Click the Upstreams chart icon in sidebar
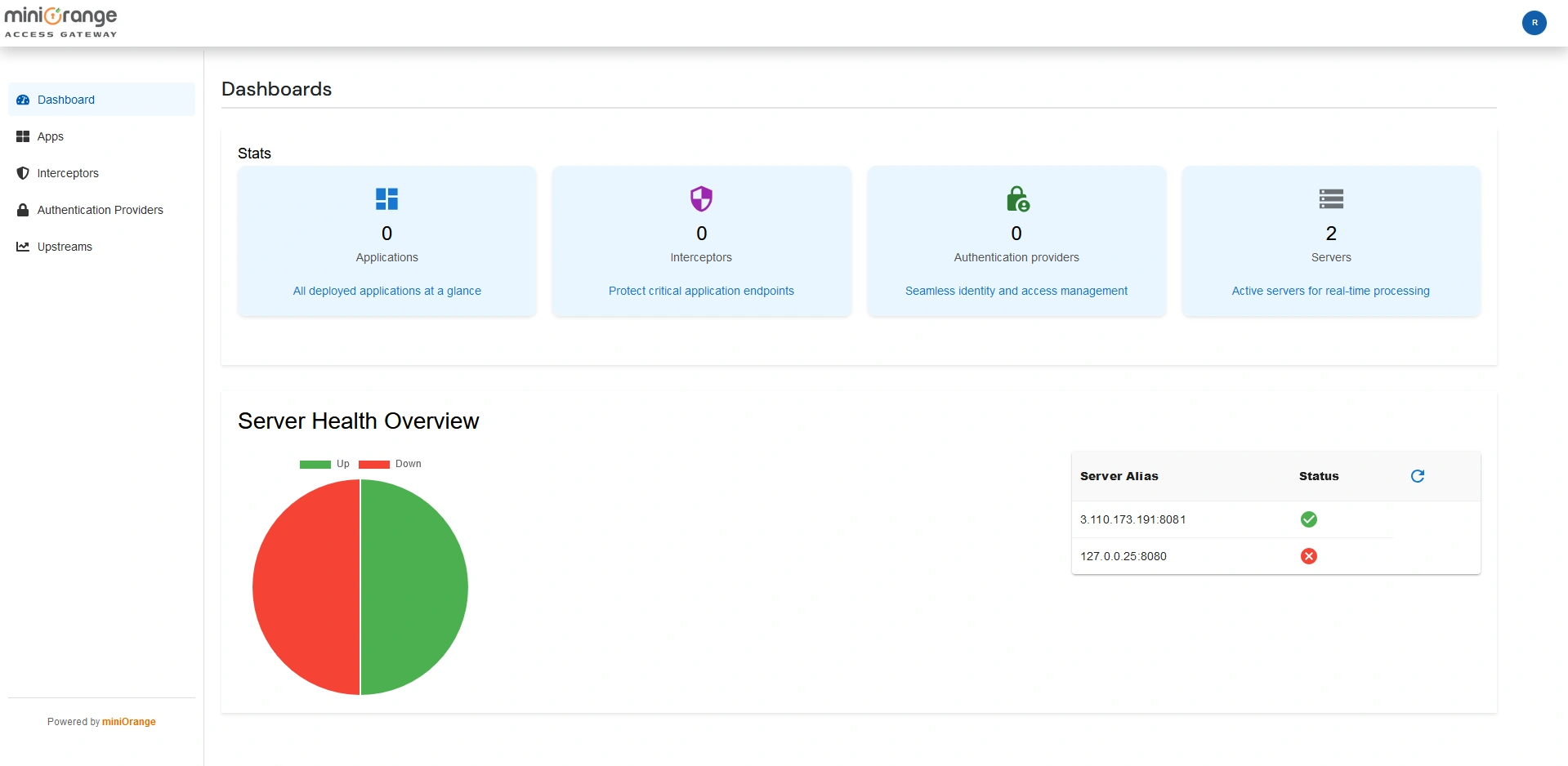 pos(23,247)
